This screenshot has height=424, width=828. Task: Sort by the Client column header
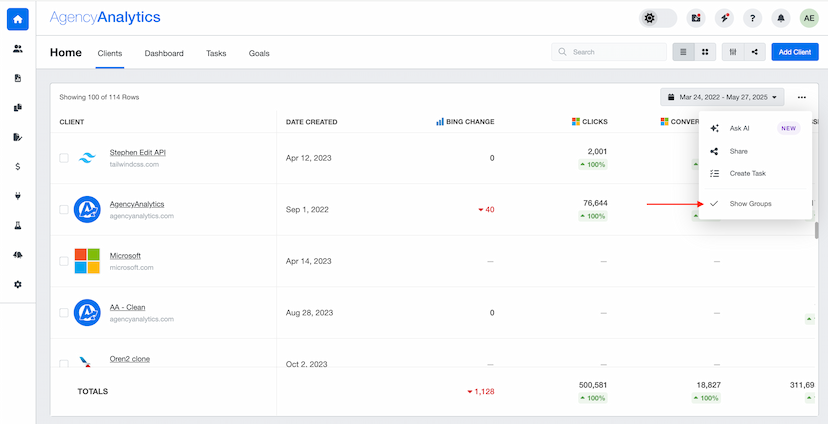(x=72, y=122)
